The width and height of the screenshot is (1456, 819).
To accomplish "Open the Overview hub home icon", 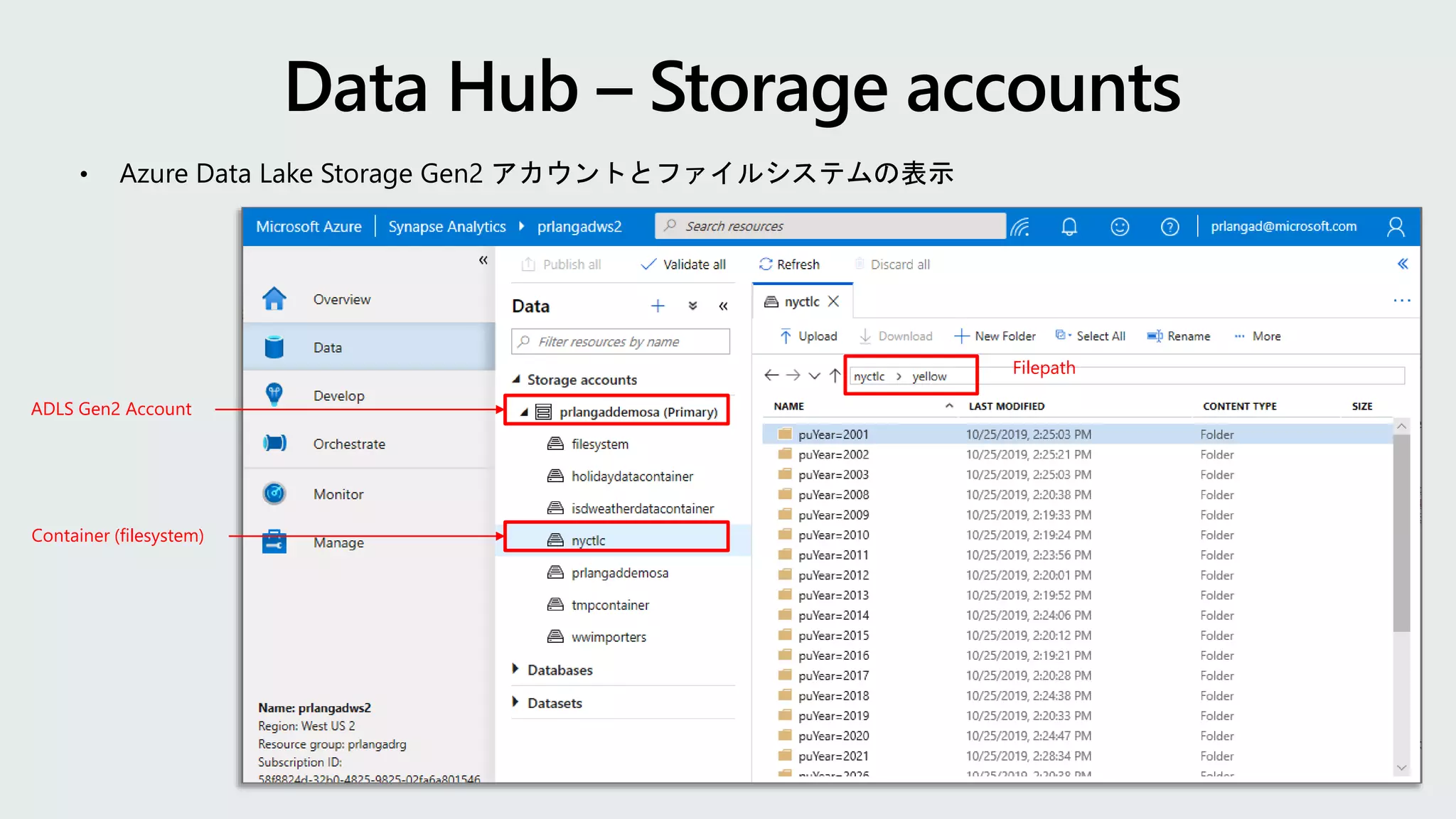I will click(274, 299).
